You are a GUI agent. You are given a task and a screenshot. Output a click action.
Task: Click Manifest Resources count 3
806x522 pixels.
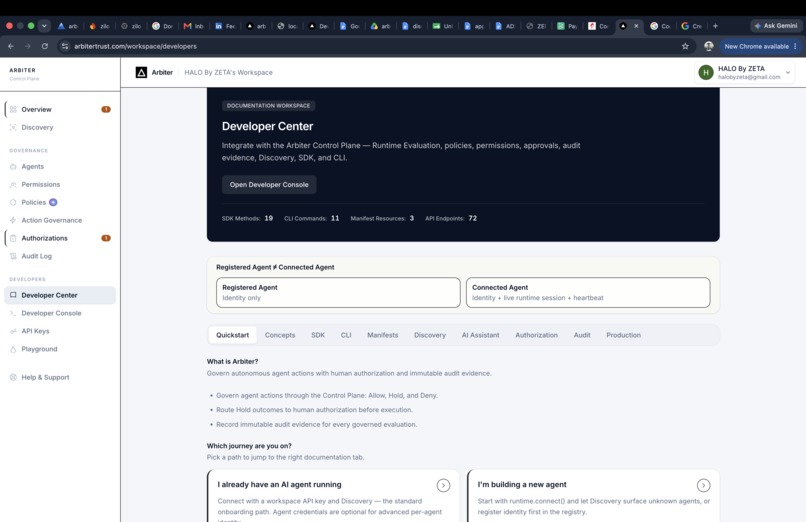pyautogui.click(x=411, y=218)
